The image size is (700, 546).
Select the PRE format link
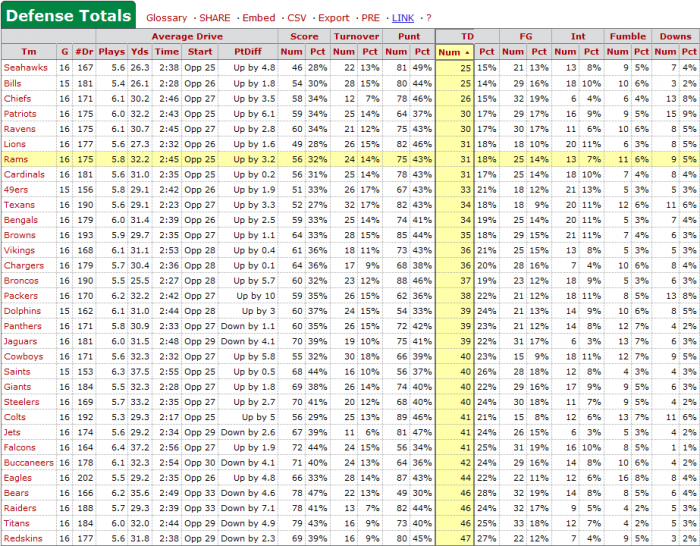[x=371, y=18]
